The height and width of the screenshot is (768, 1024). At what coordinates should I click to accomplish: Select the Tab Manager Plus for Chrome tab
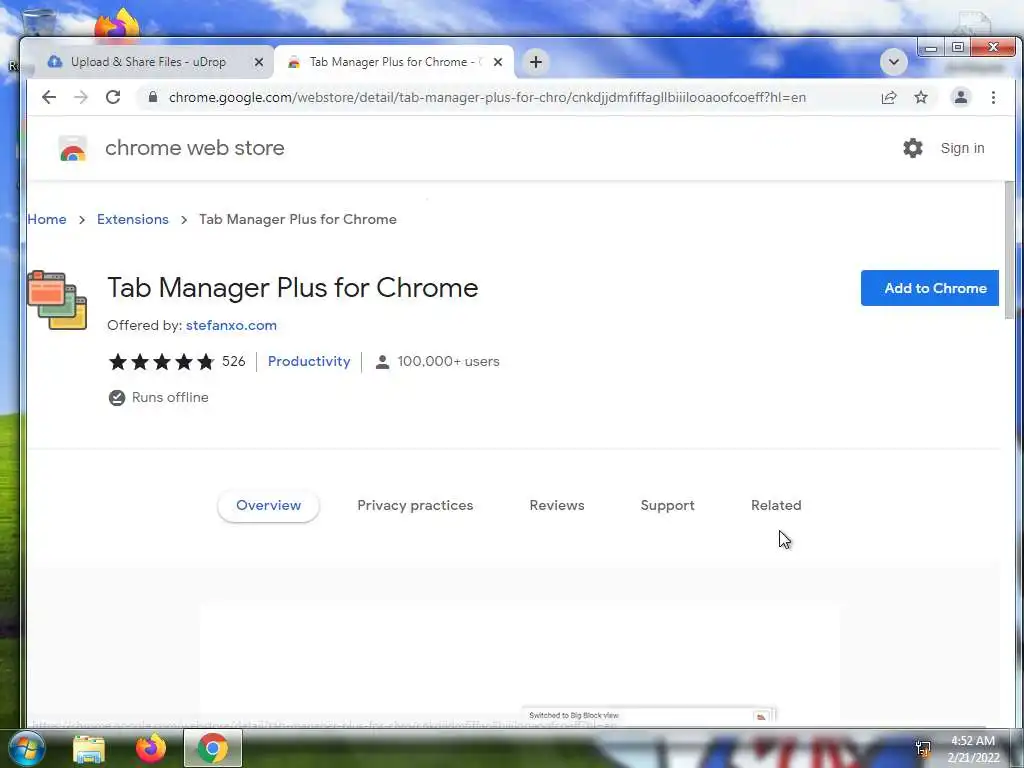pos(395,62)
